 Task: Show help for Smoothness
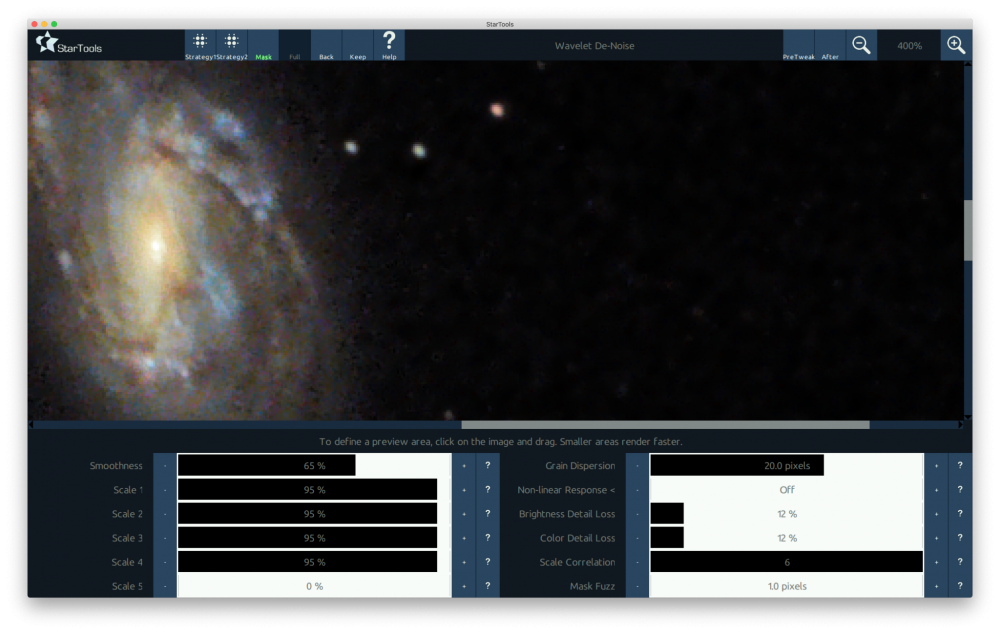(x=488, y=466)
